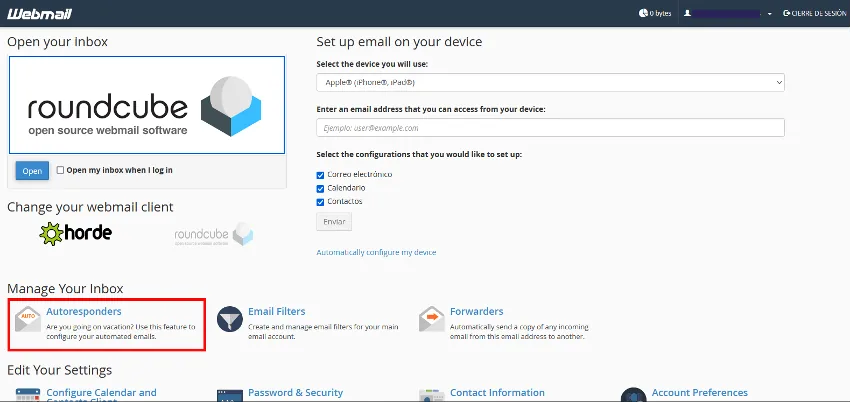Image resolution: width=852 pixels, height=402 pixels.
Task: Click the Webmail logo
Action: pyautogui.click(x=39, y=13)
